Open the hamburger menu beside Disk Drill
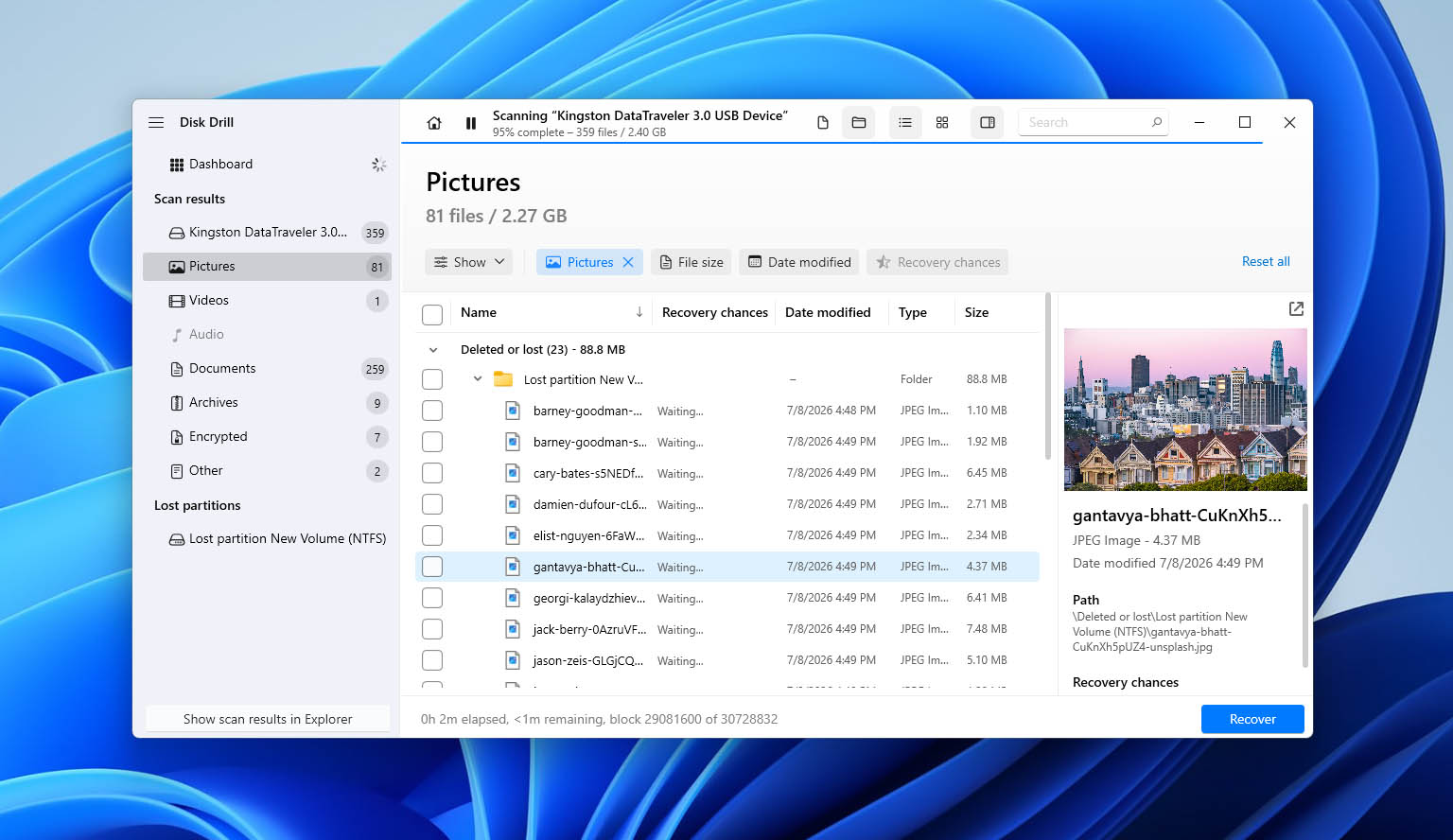The height and width of the screenshot is (840, 1453). point(156,122)
